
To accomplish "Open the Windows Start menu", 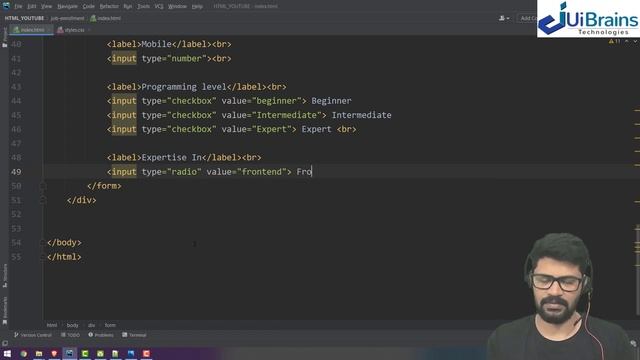I will [7, 353].
